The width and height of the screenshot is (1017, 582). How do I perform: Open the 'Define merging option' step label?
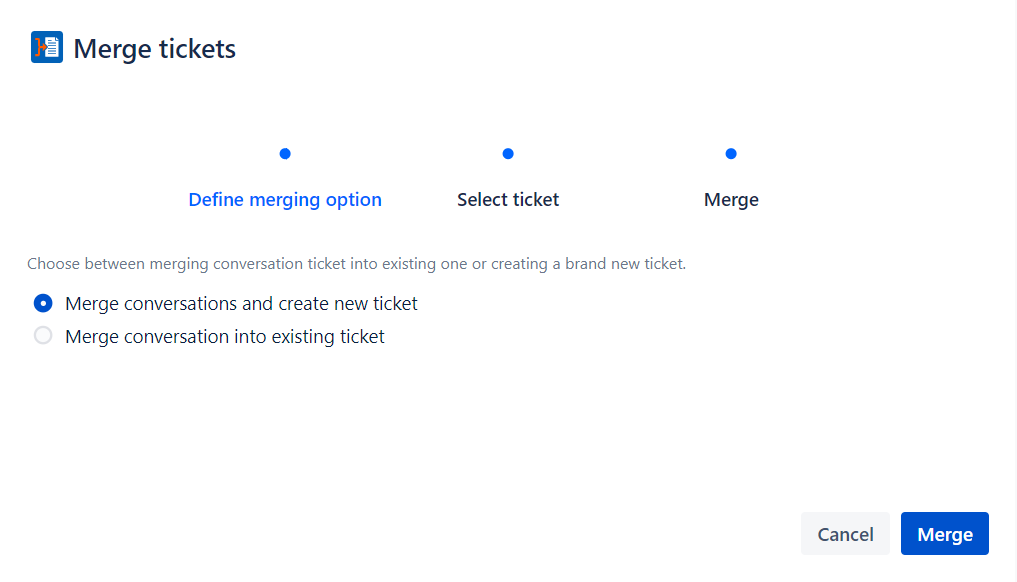click(285, 200)
